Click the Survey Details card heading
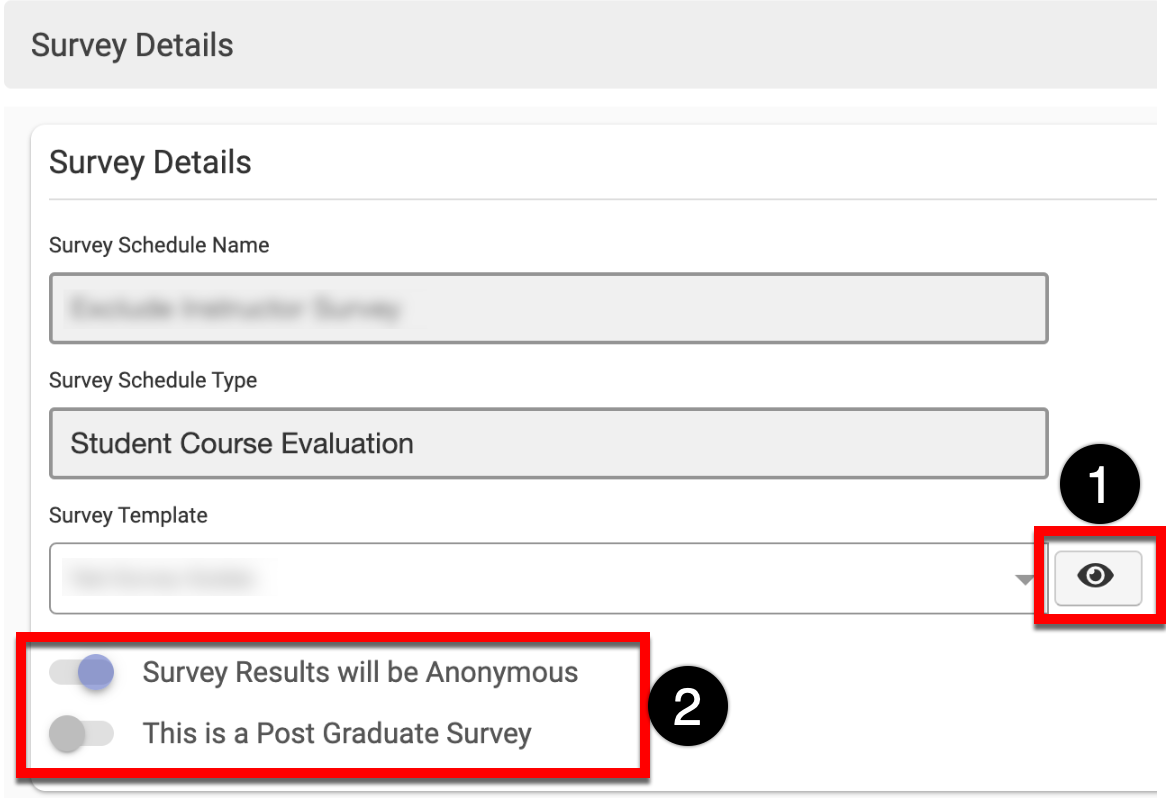1166x798 pixels. 150,162
